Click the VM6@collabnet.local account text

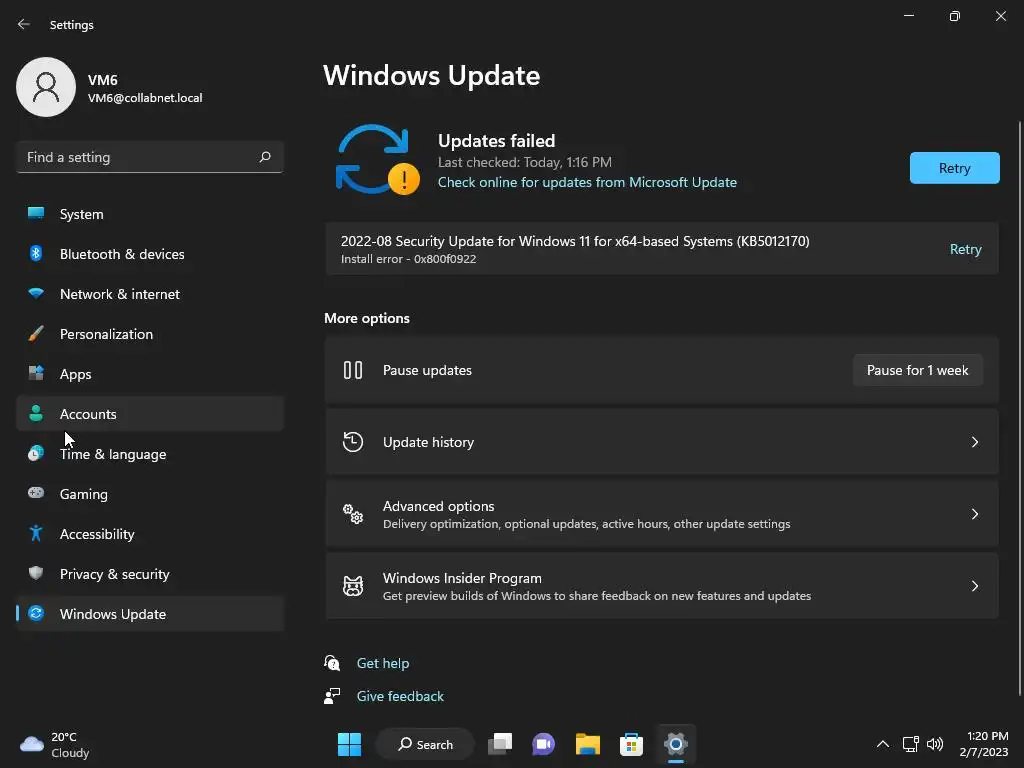[x=145, y=97]
